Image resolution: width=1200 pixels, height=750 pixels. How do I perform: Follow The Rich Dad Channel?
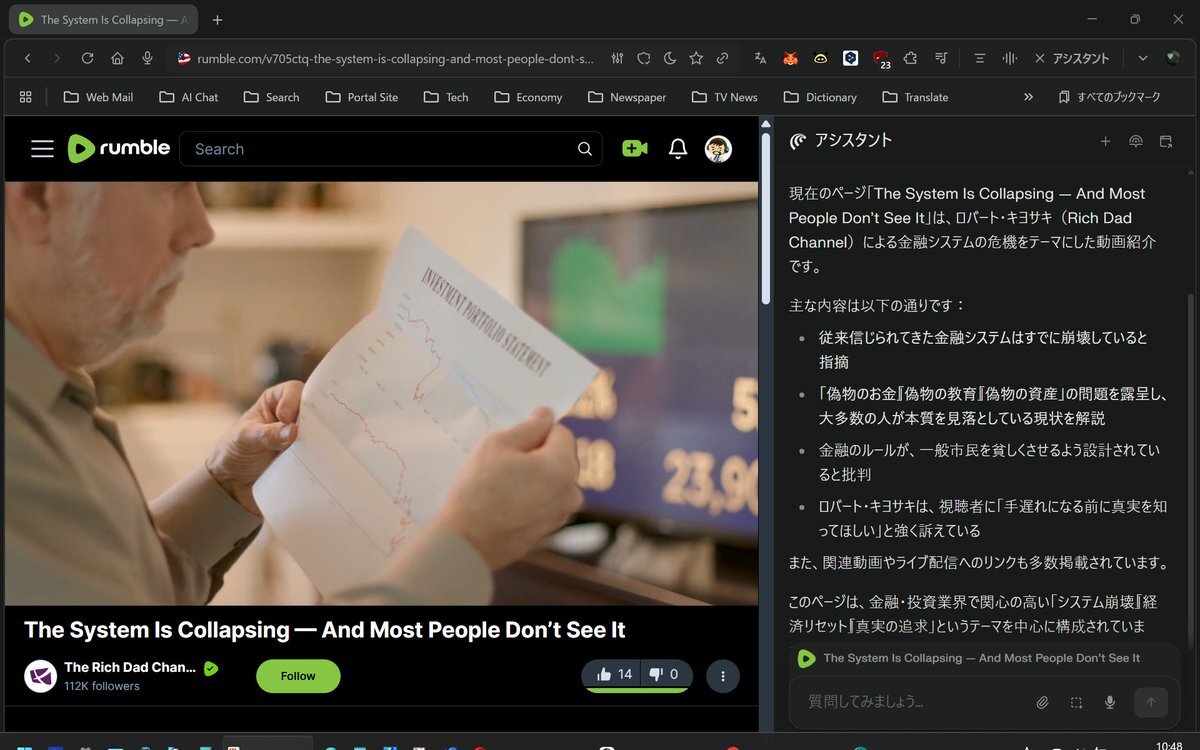[298, 676]
